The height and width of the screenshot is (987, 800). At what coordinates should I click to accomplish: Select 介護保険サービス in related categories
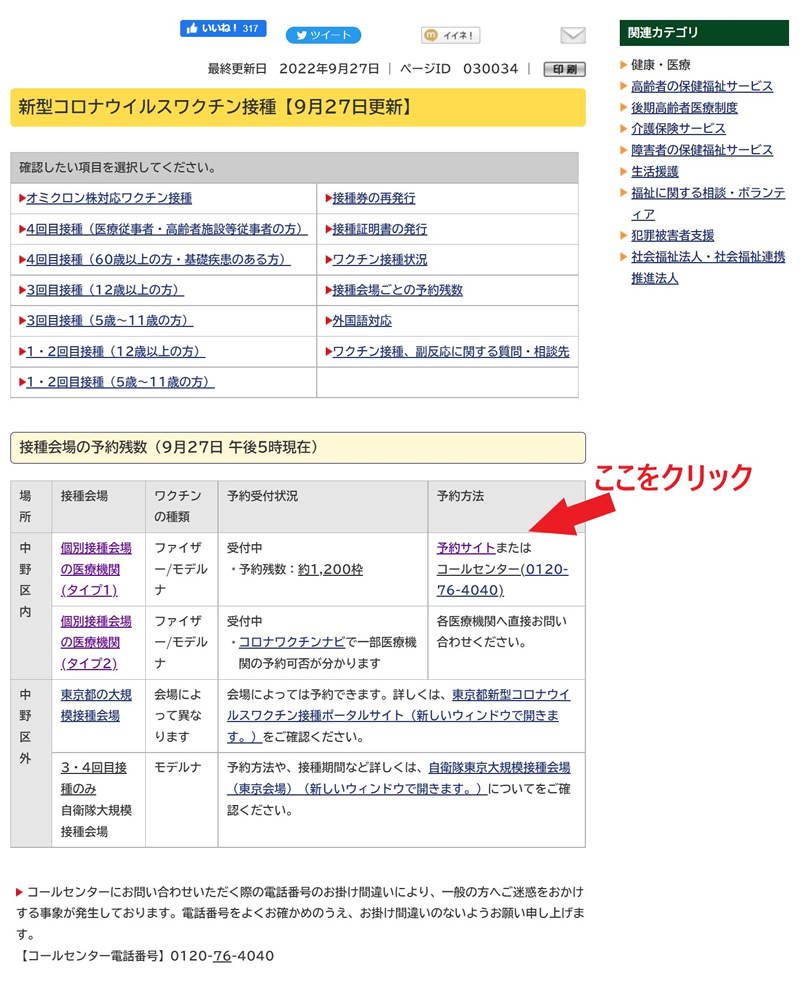[678, 128]
